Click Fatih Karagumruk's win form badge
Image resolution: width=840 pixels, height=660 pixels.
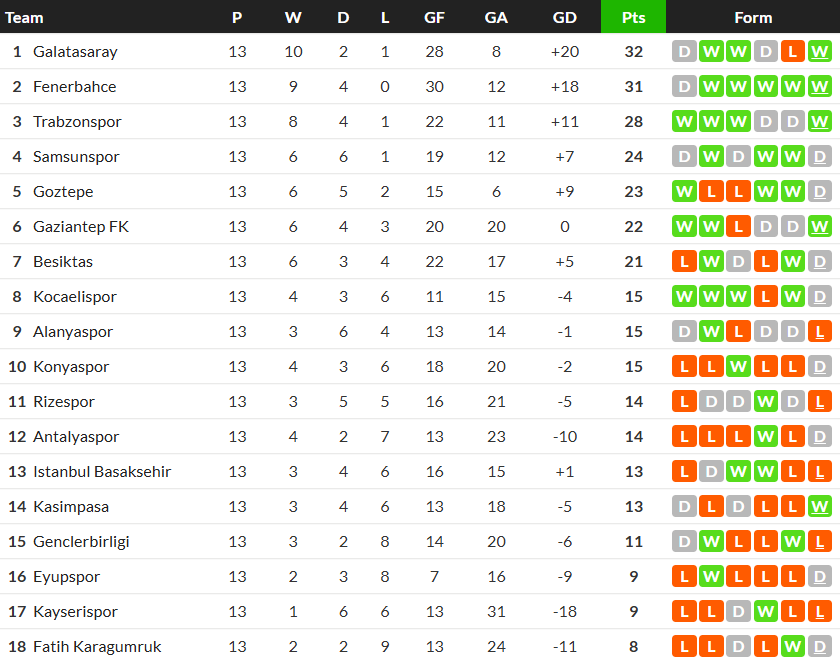point(792,647)
